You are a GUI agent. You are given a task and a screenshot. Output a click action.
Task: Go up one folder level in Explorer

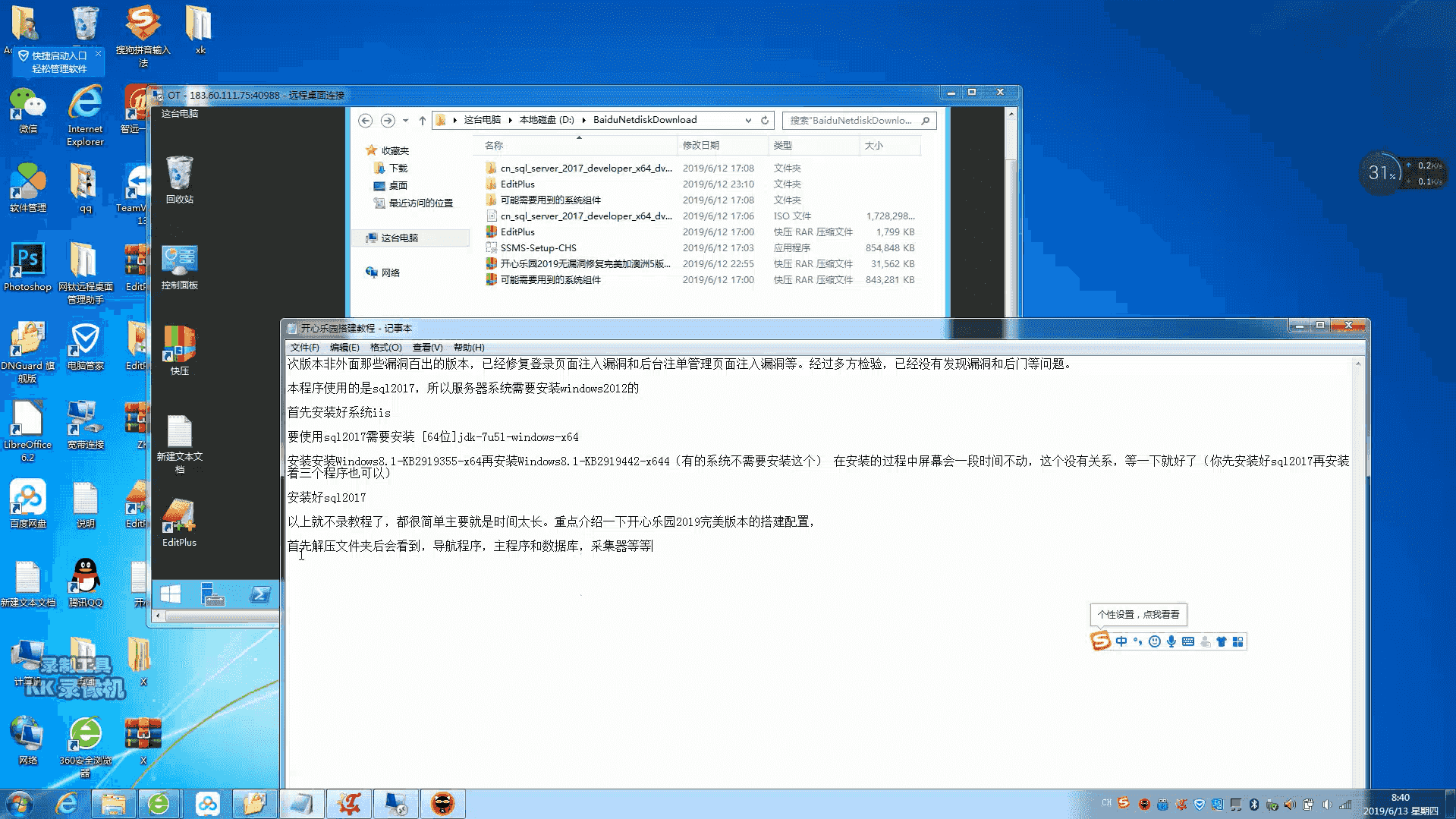[x=423, y=121]
